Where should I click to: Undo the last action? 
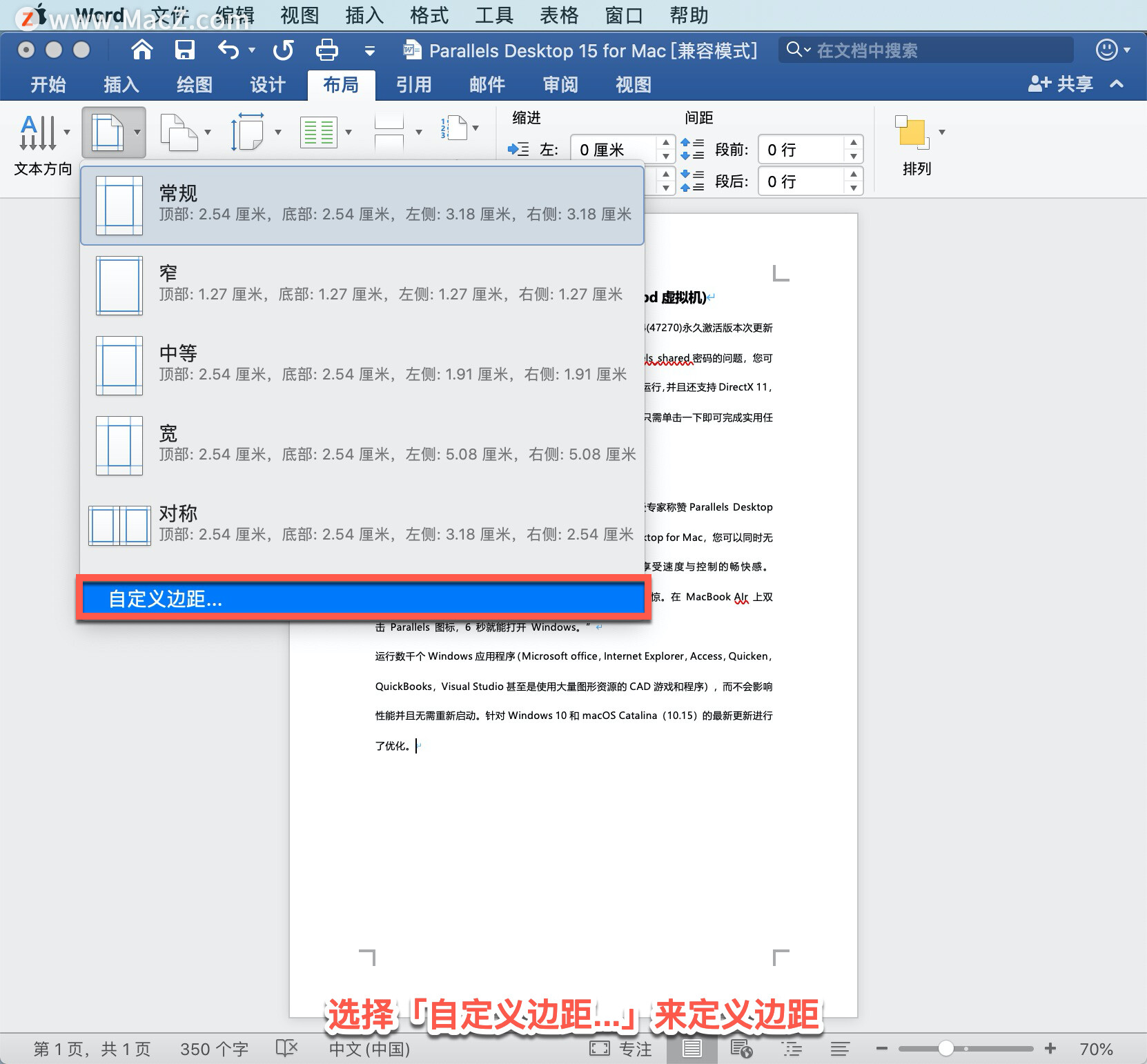[x=228, y=50]
